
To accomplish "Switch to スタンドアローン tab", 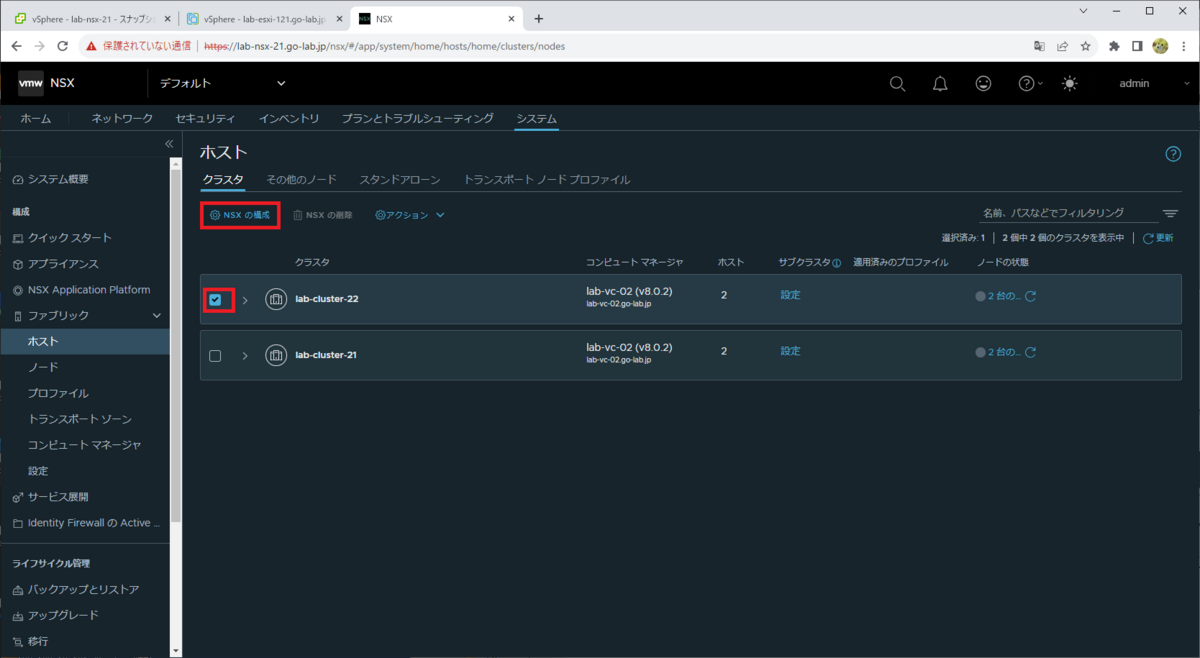I will pyautogui.click(x=400, y=180).
